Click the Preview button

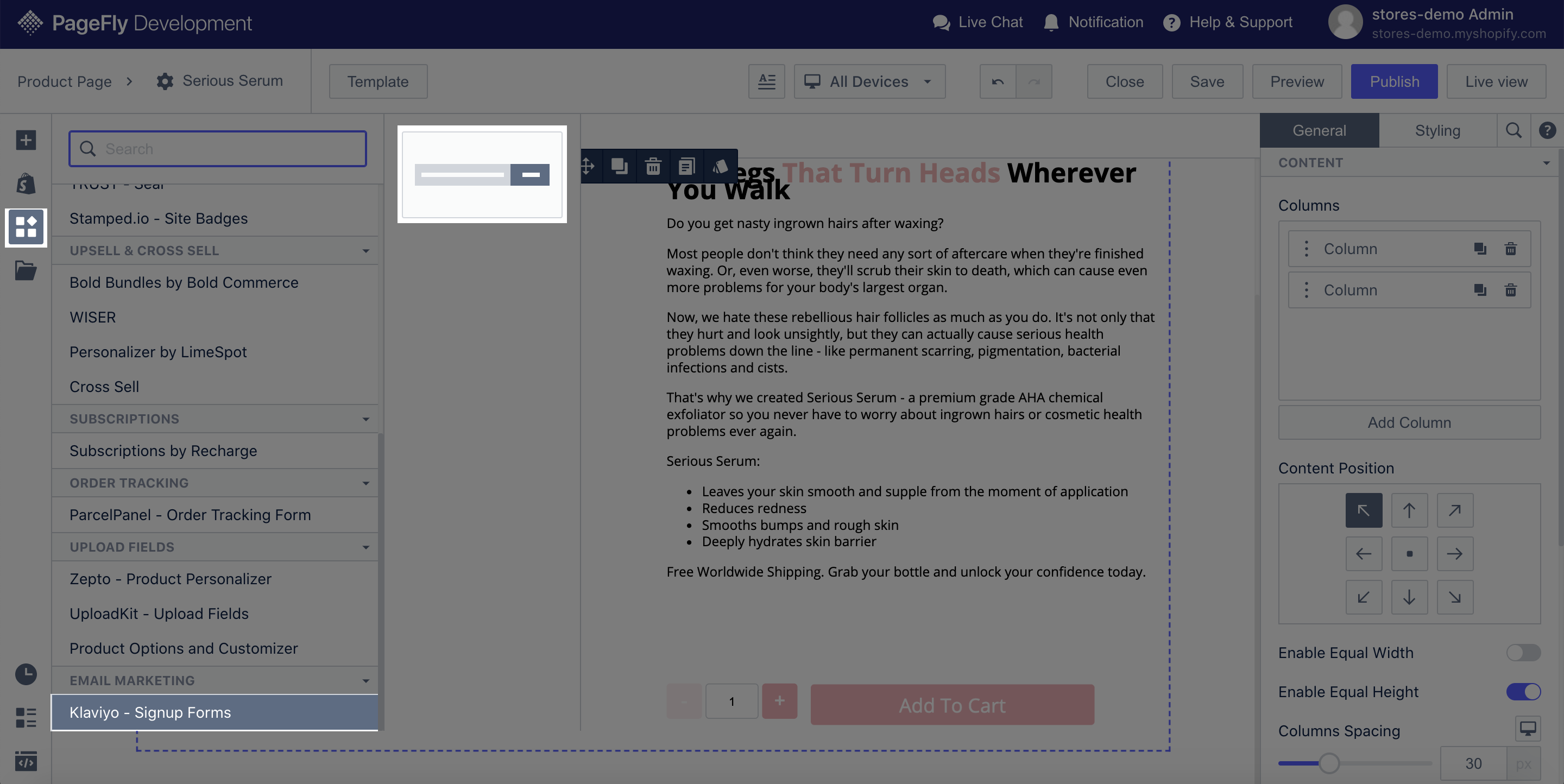click(x=1297, y=81)
